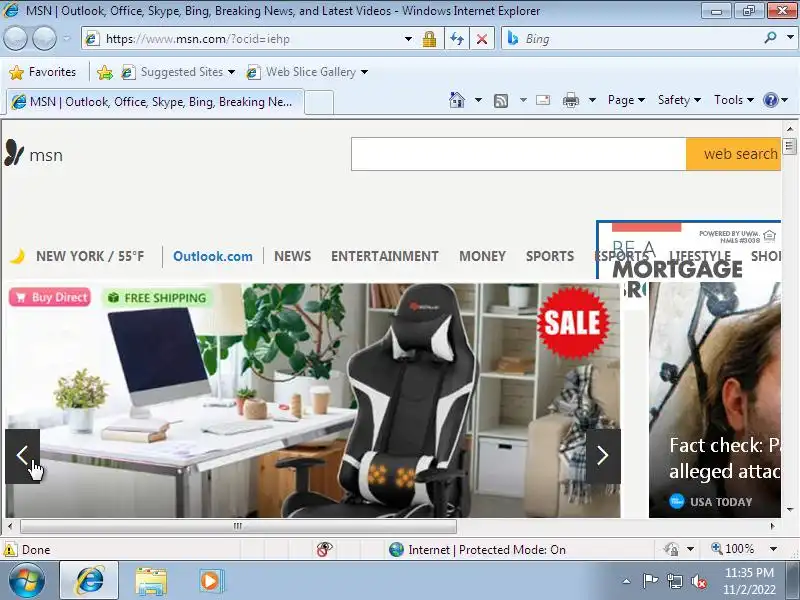Click the web search button
The height and width of the screenshot is (600, 800).
pyautogui.click(x=734, y=154)
